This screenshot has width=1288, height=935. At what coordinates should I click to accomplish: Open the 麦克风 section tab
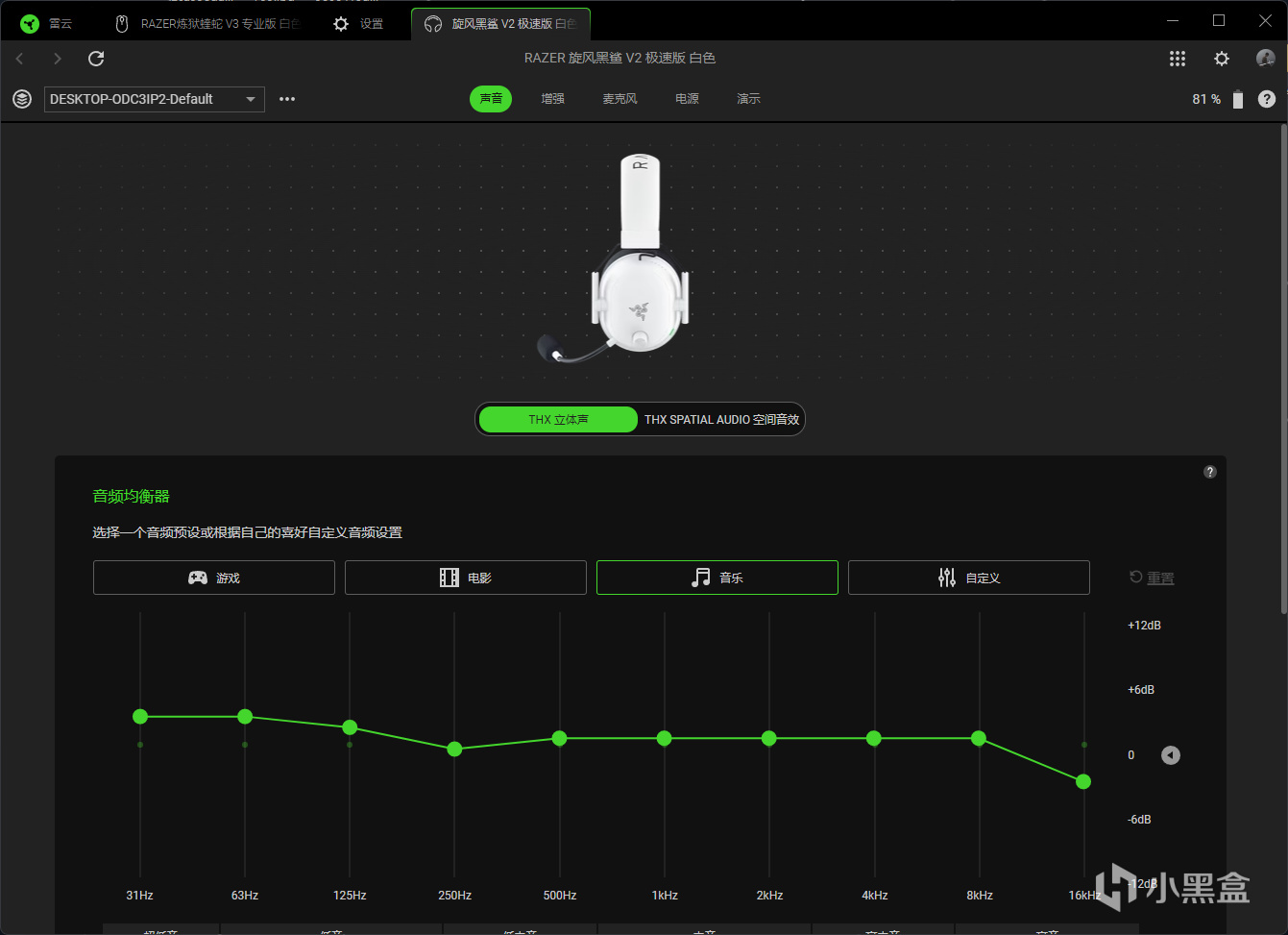coord(620,99)
